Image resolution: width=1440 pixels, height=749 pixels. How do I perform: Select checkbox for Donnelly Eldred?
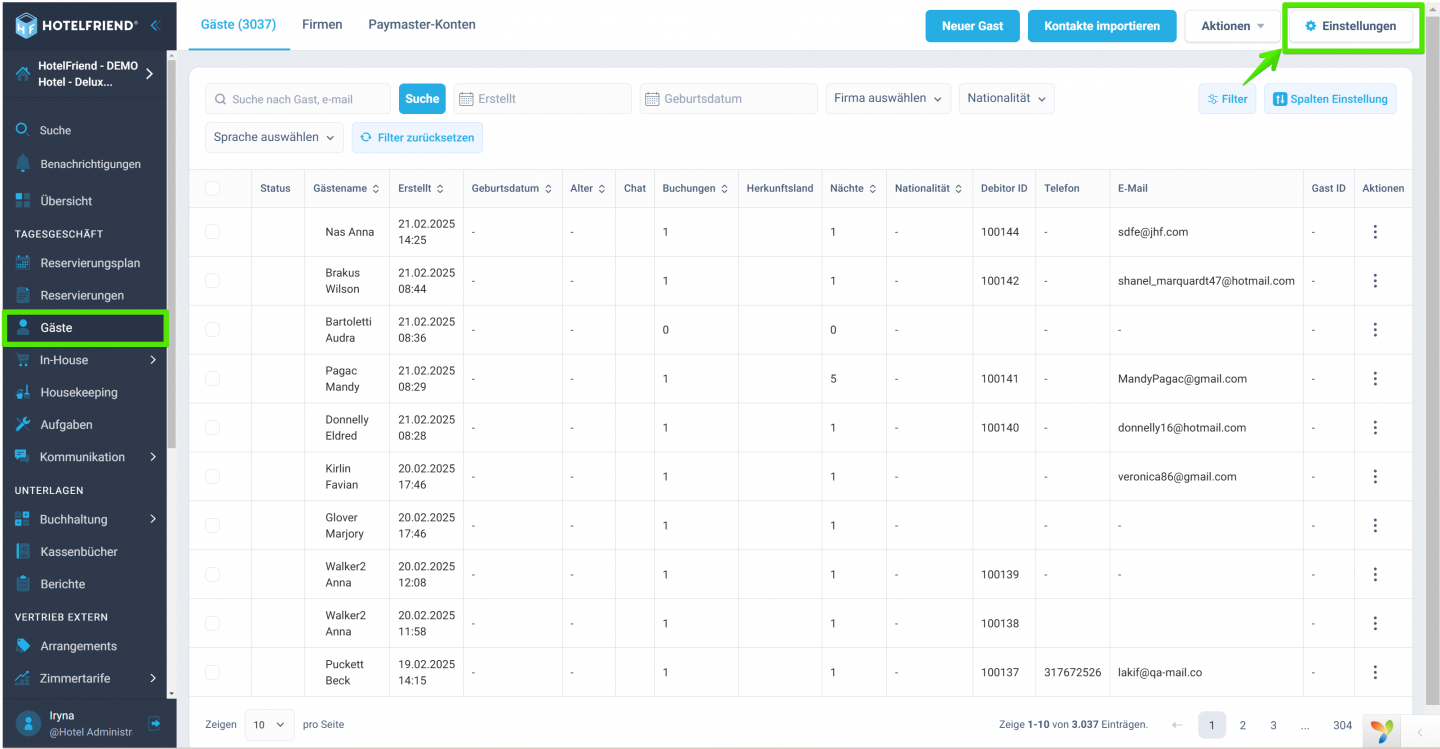click(212, 428)
